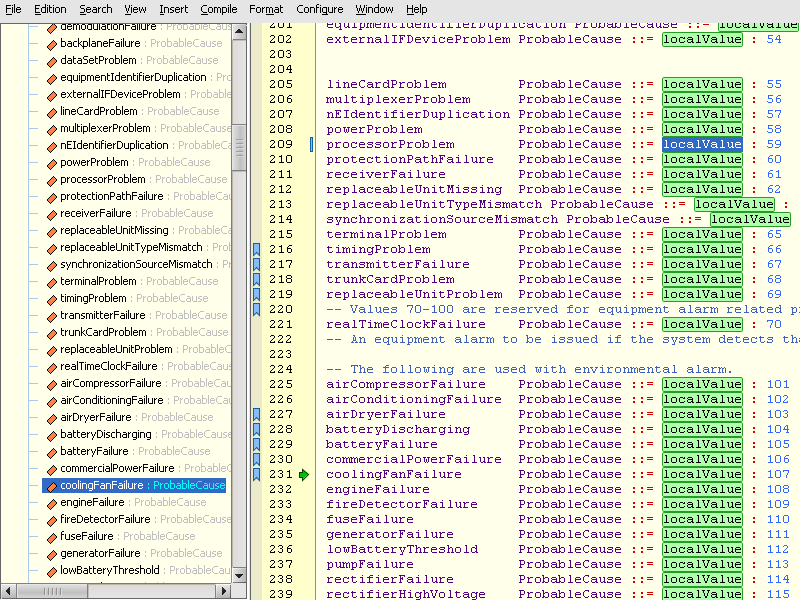800x600 pixels.
Task: Click diamond icon next to protectionPathFailure
Action: (x=52, y=198)
